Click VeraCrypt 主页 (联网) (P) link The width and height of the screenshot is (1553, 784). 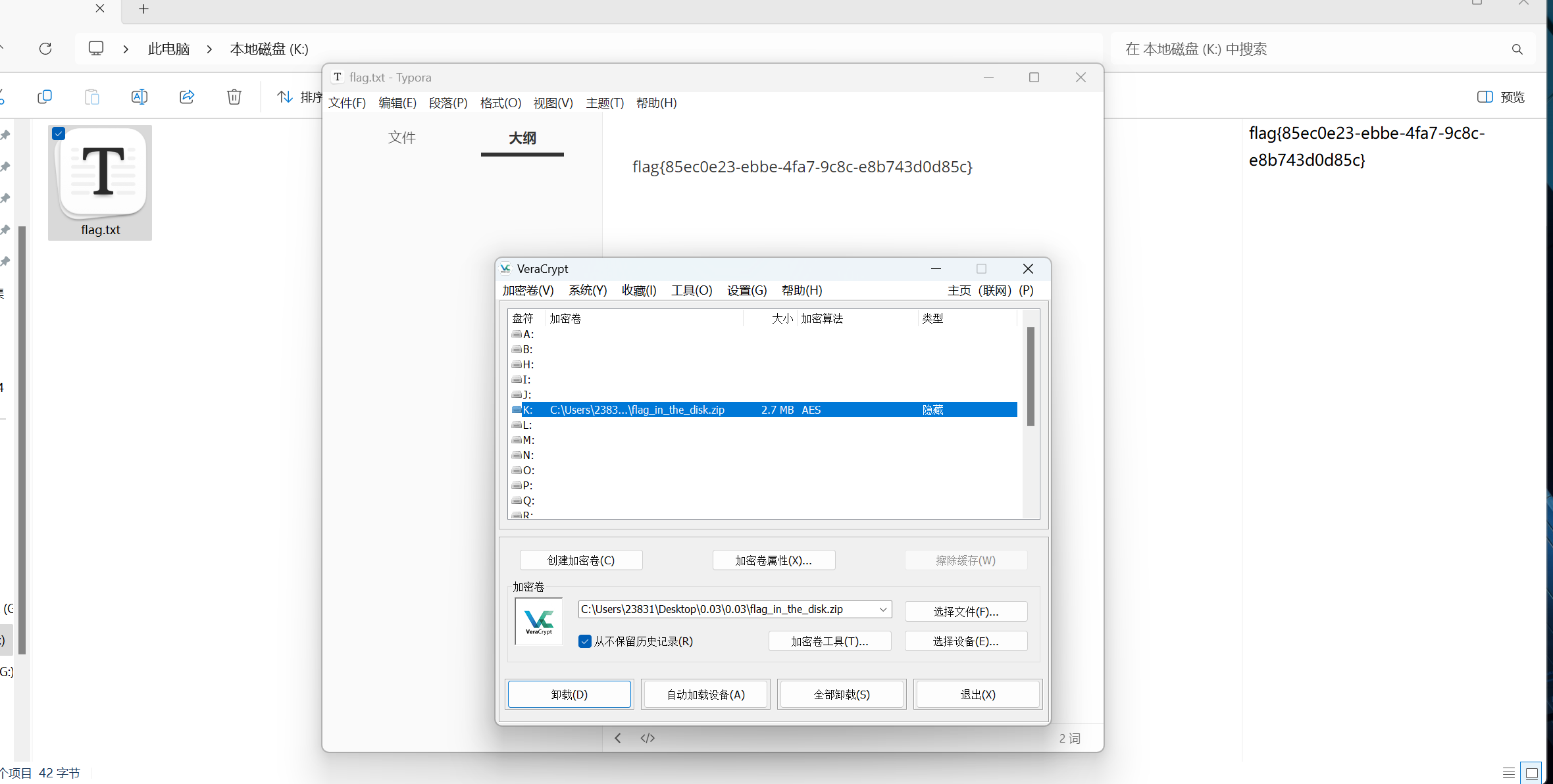tap(990, 291)
